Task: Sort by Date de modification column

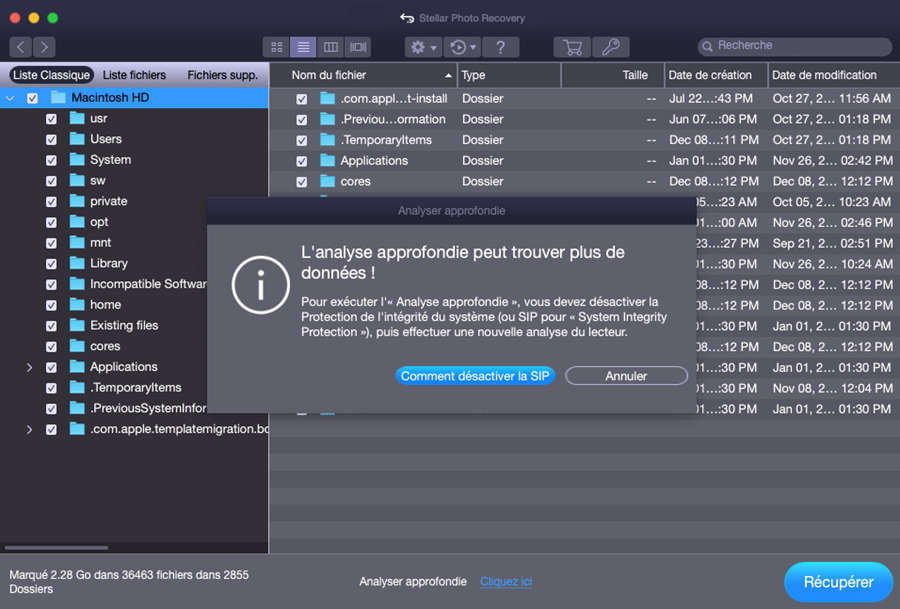Action: coord(834,75)
